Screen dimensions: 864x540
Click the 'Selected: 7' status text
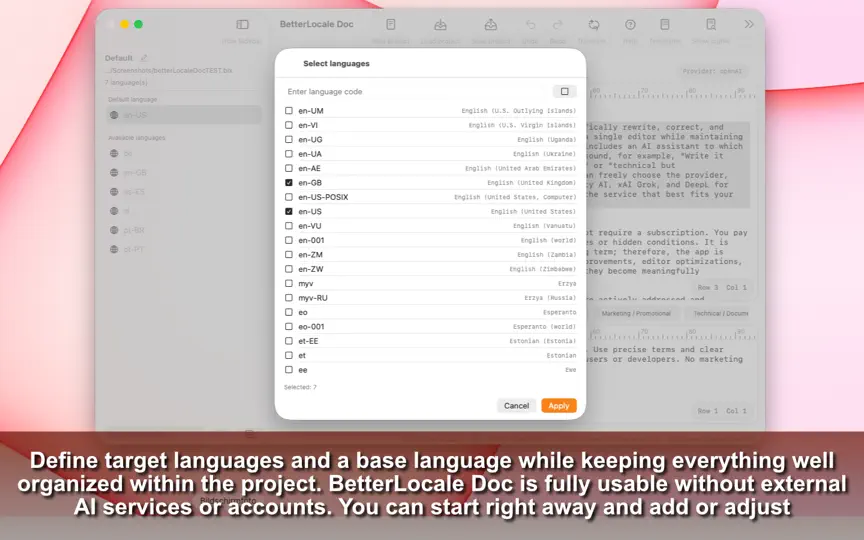(x=300, y=387)
